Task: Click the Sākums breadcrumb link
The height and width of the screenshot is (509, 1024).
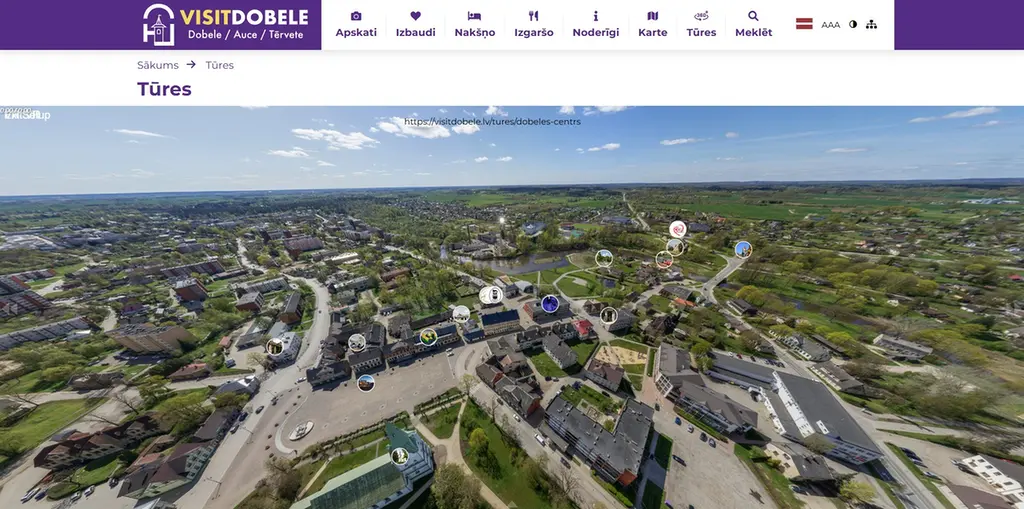Action: pyautogui.click(x=157, y=65)
